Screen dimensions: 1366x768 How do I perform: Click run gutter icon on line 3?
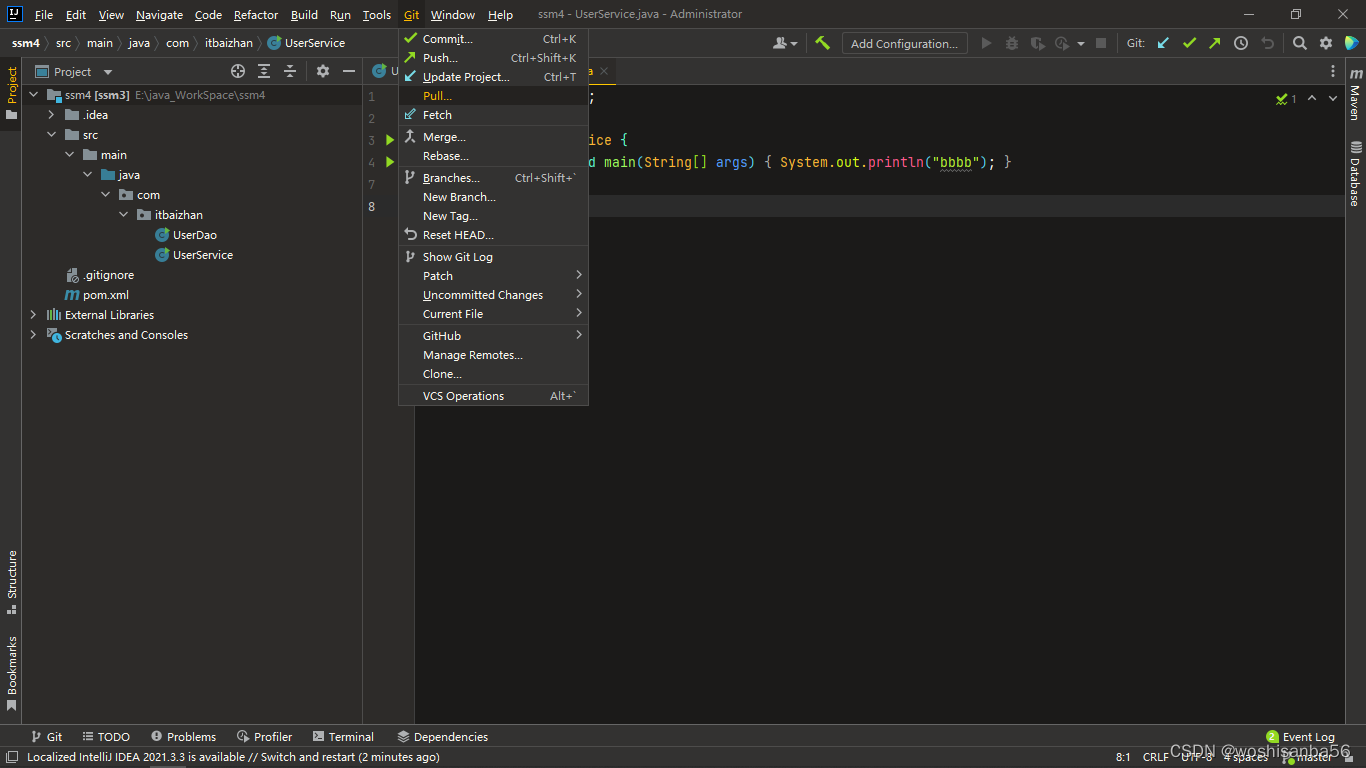(x=390, y=140)
